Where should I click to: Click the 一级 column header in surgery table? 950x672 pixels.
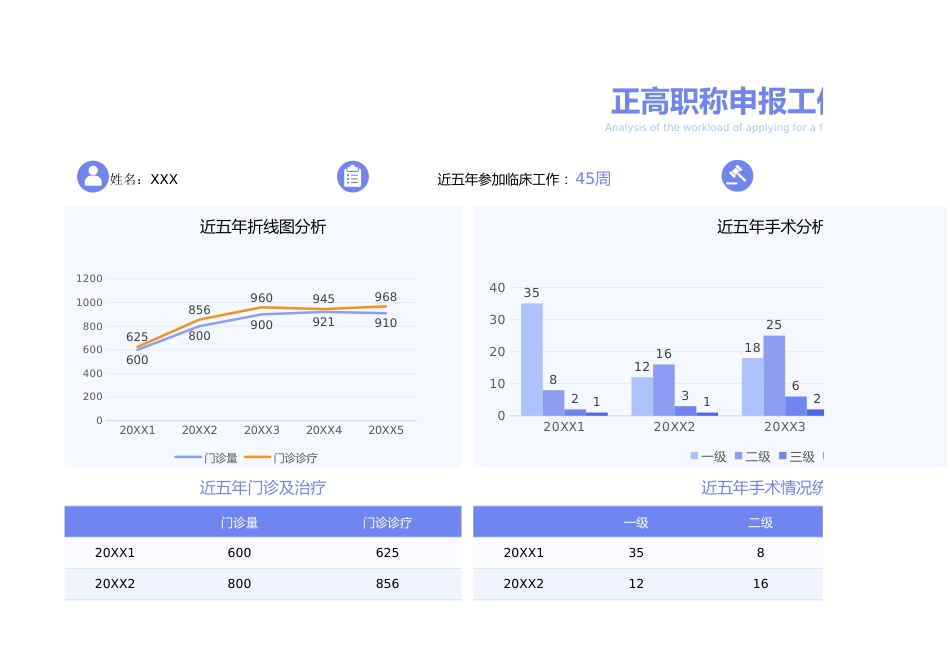point(636,522)
